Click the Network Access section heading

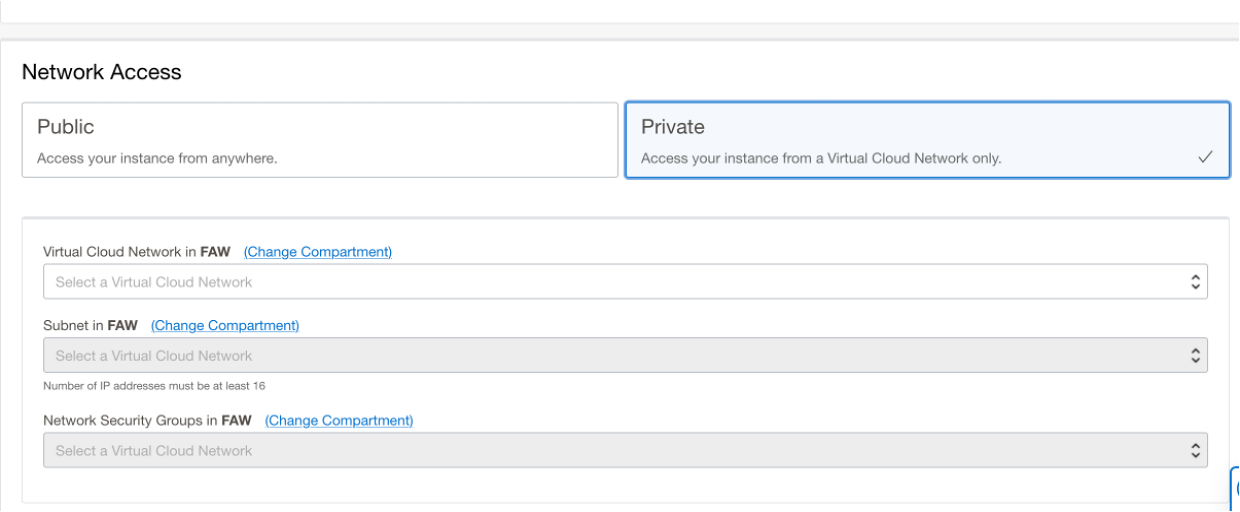102,72
